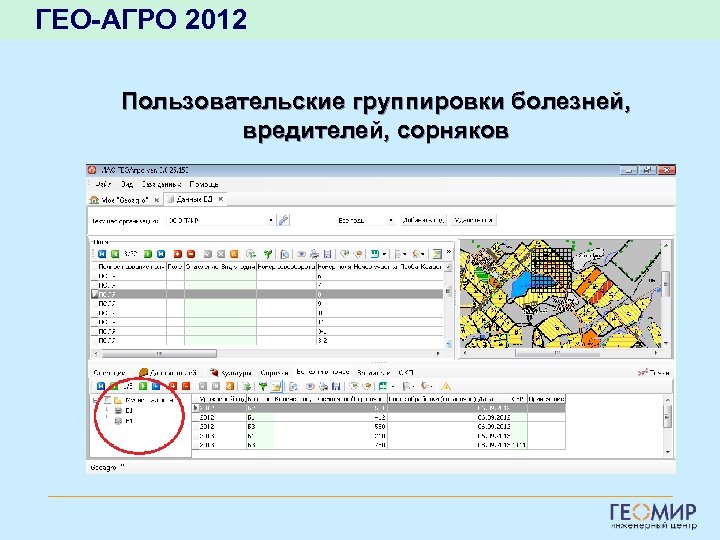Image resolution: width=720 pixels, height=540 pixels.
Task: Print using printer icon in lower toolbar
Action: [323, 386]
